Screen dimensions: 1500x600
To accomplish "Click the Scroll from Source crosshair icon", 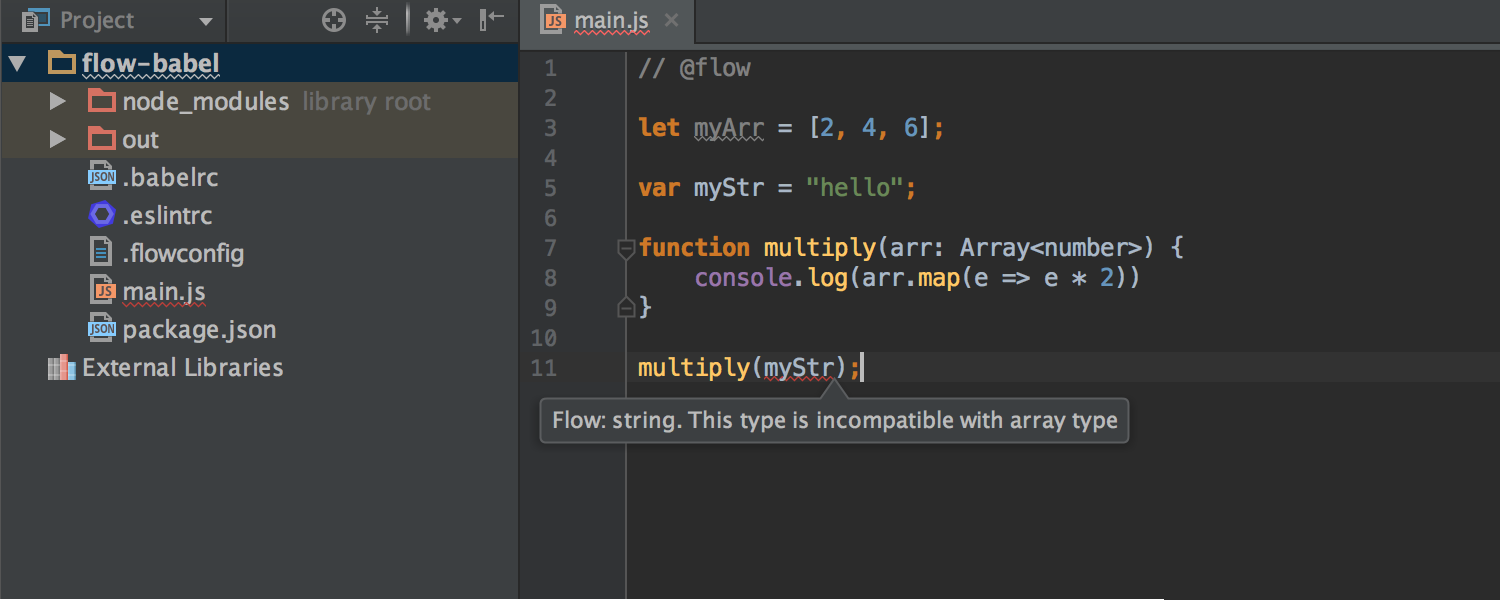I will [333, 19].
